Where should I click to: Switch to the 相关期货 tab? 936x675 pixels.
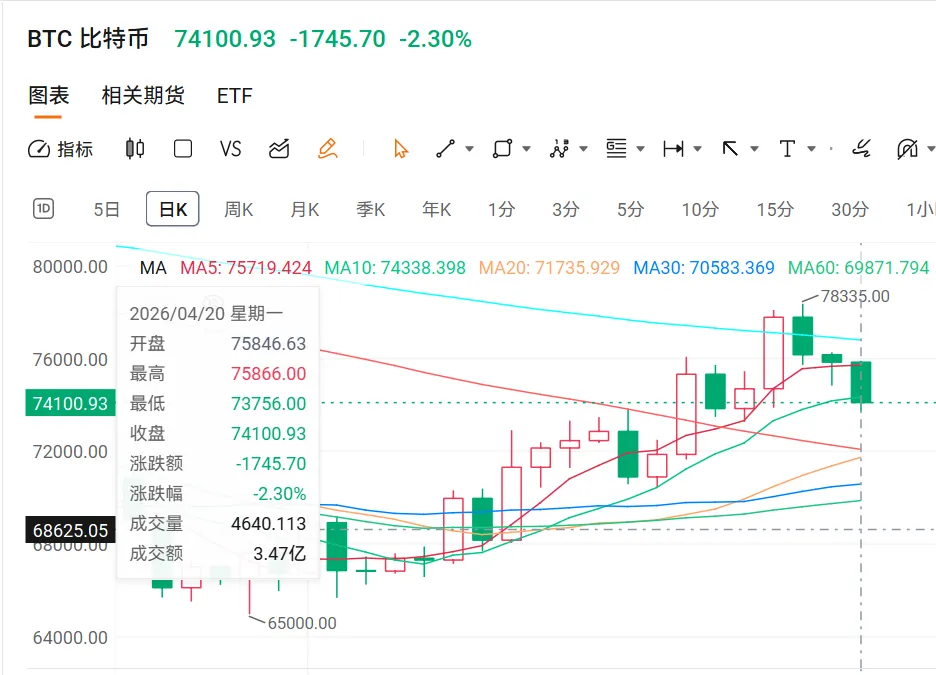143,95
